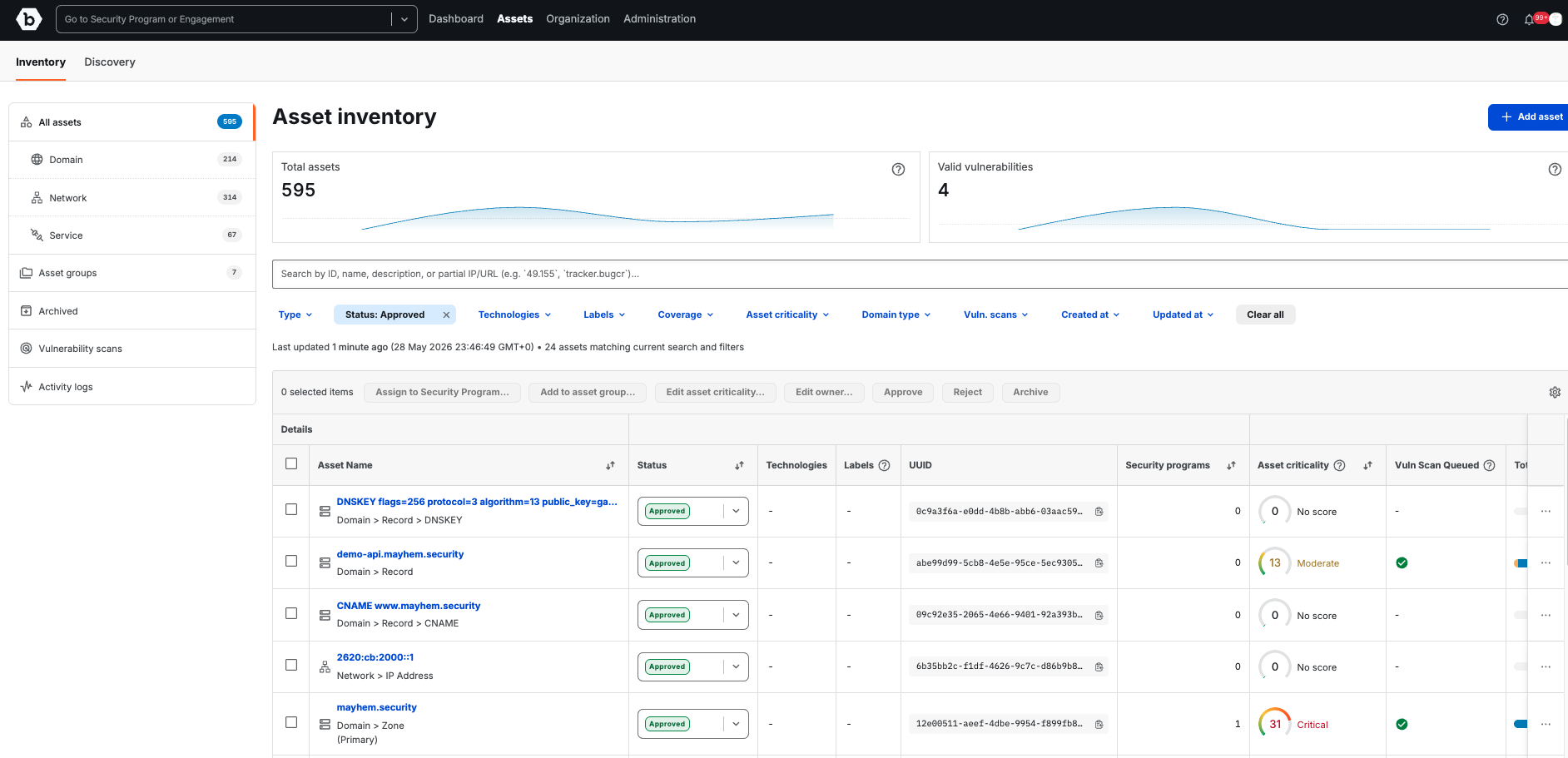Screen dimensions: 1568x758
Task: Copy UUID of mayhem.security zone
Action: pos(1099,724)
